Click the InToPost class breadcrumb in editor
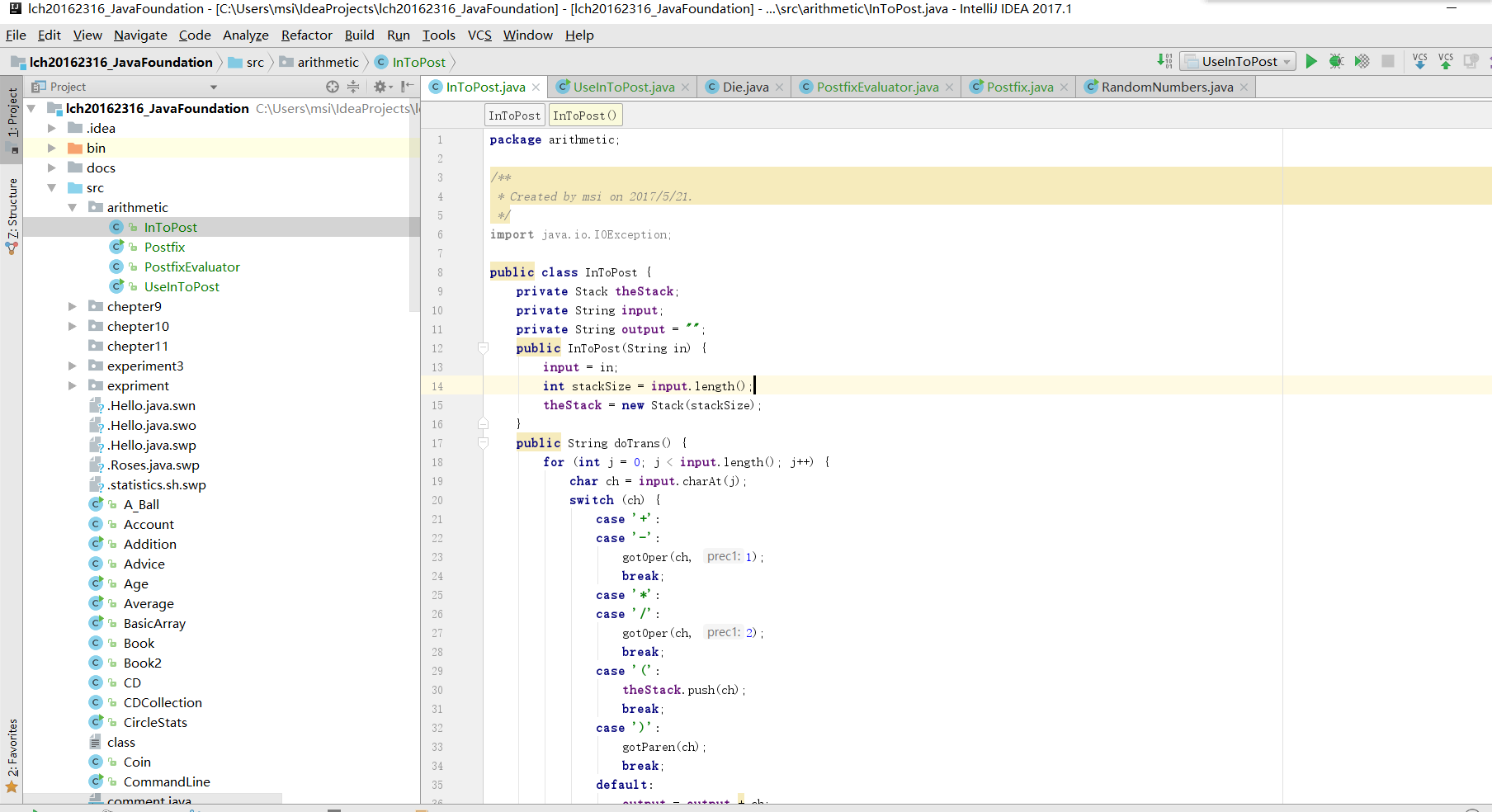The width and height of the screenshot is (1492, 812). [514, 116]
